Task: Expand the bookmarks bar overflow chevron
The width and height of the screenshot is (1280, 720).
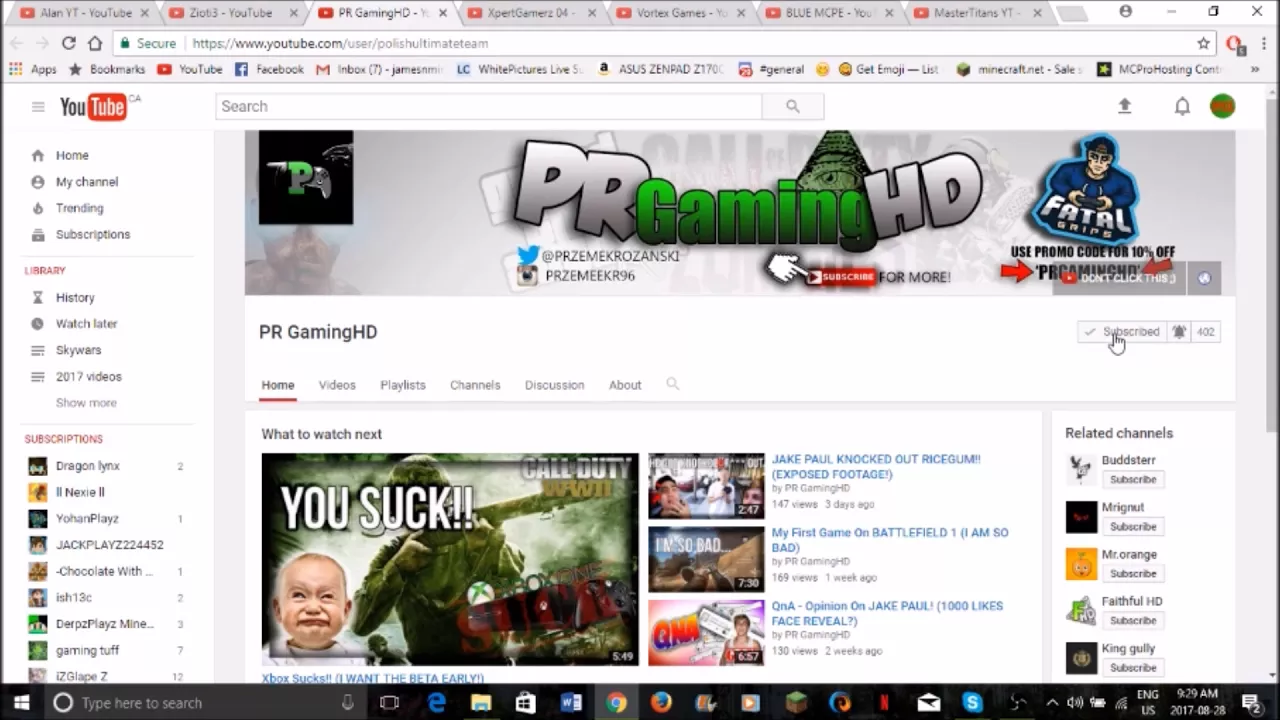Action: click(1255, 69)
